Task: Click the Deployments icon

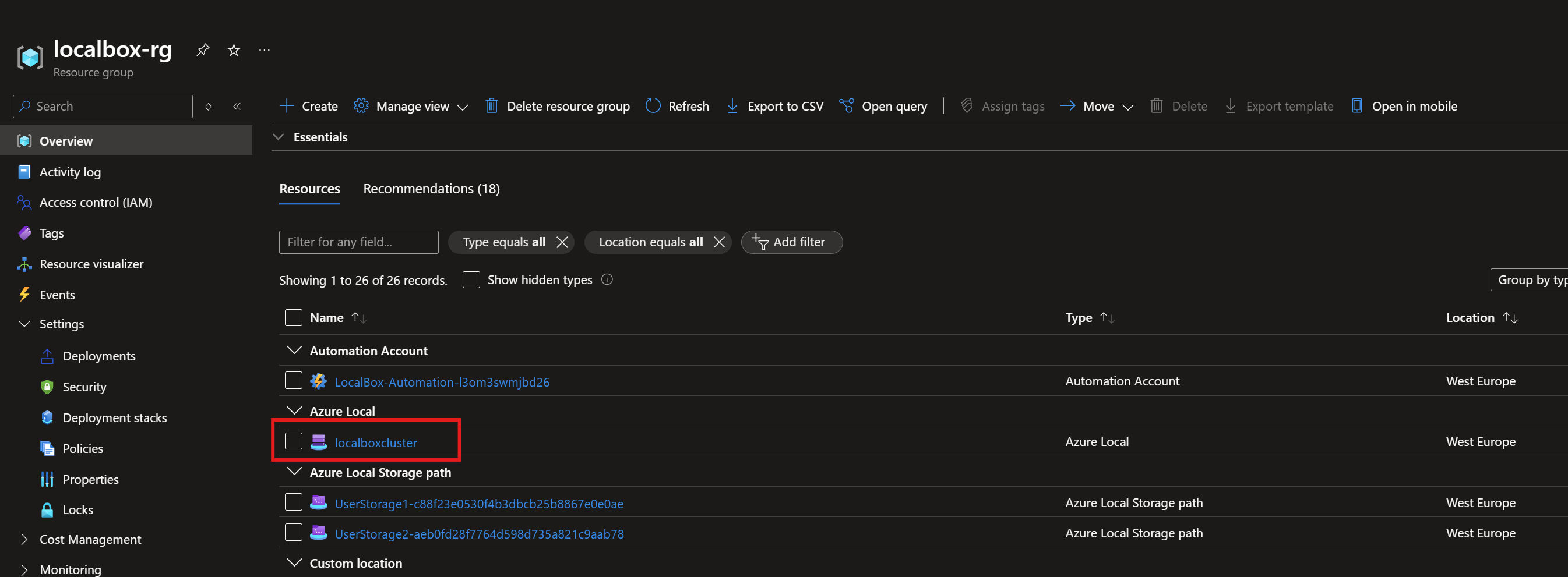Action: (x=47, y=356)
